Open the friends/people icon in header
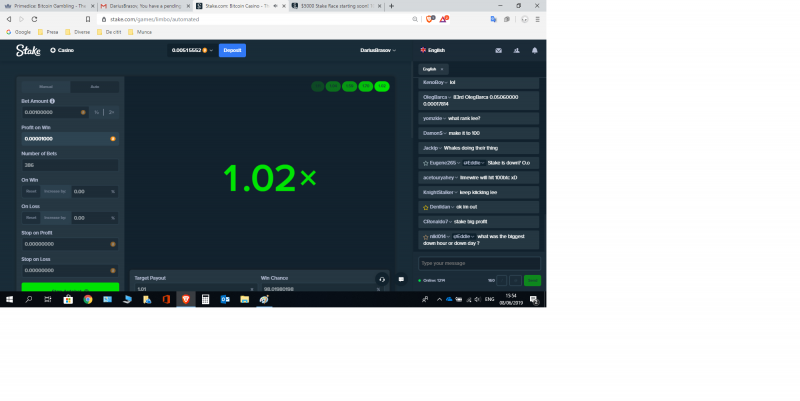This screenshot has height=401, width=800. 516,51
